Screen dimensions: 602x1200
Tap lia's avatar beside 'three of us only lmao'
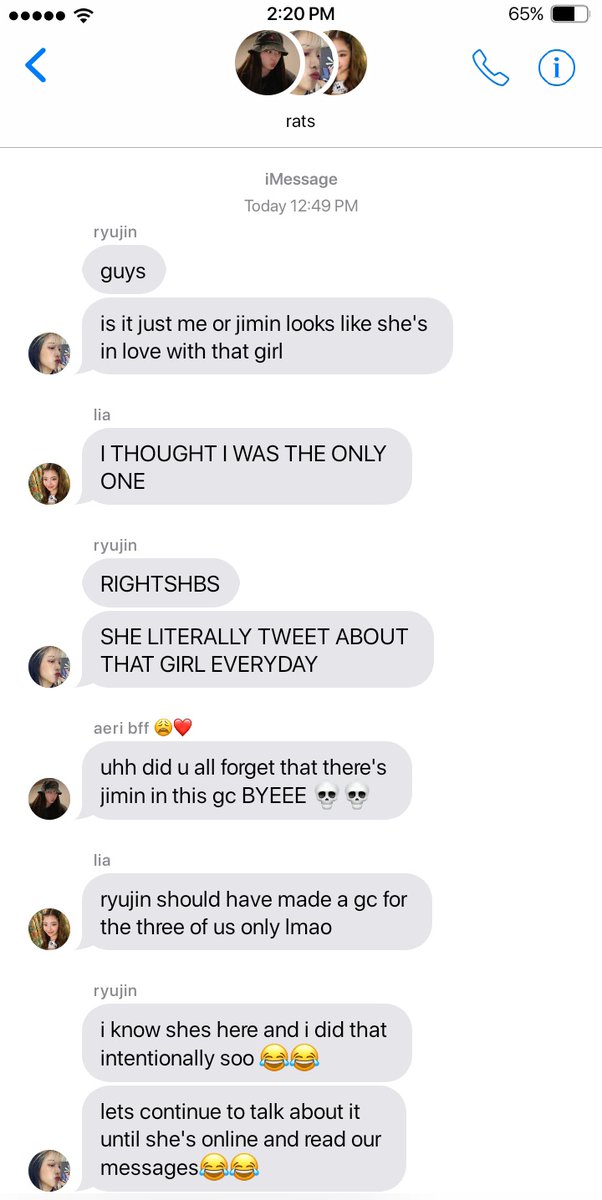49,929
